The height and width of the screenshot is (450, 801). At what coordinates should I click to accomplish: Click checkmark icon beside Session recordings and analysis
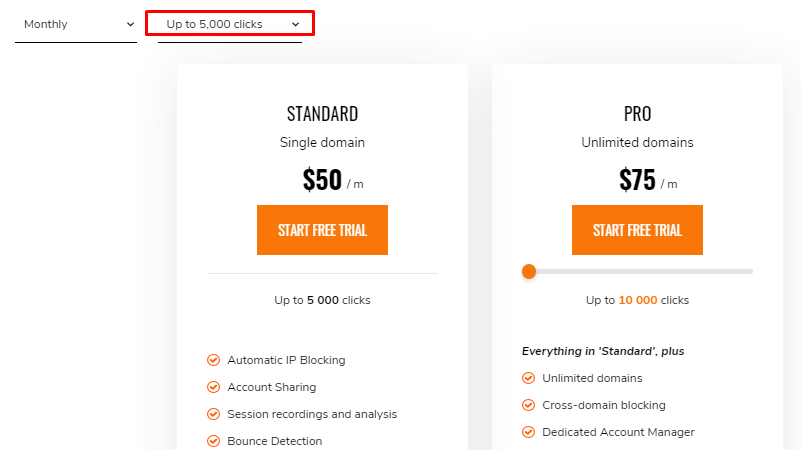point(213,414)
